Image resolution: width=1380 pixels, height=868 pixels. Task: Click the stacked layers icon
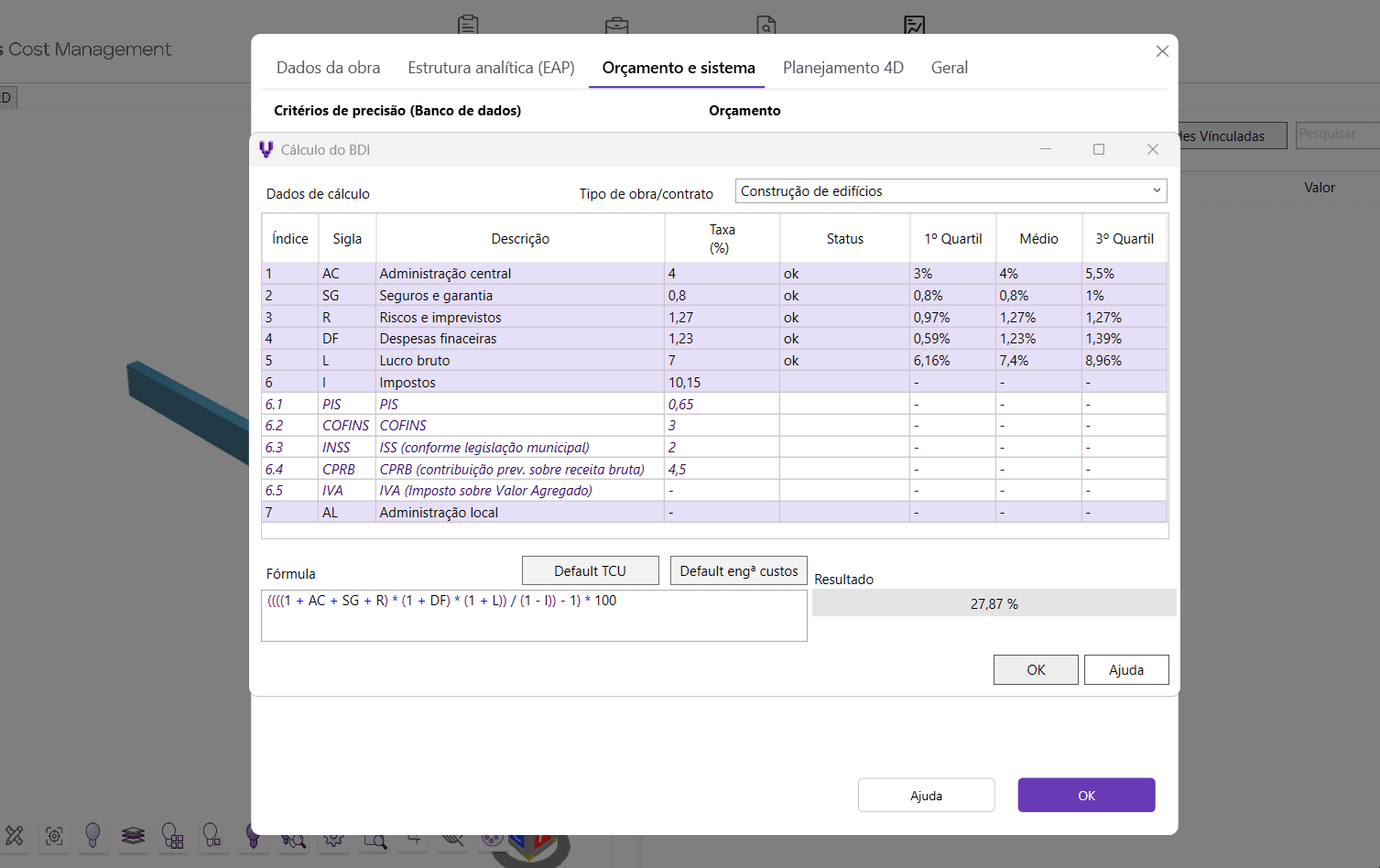(133, 835)
